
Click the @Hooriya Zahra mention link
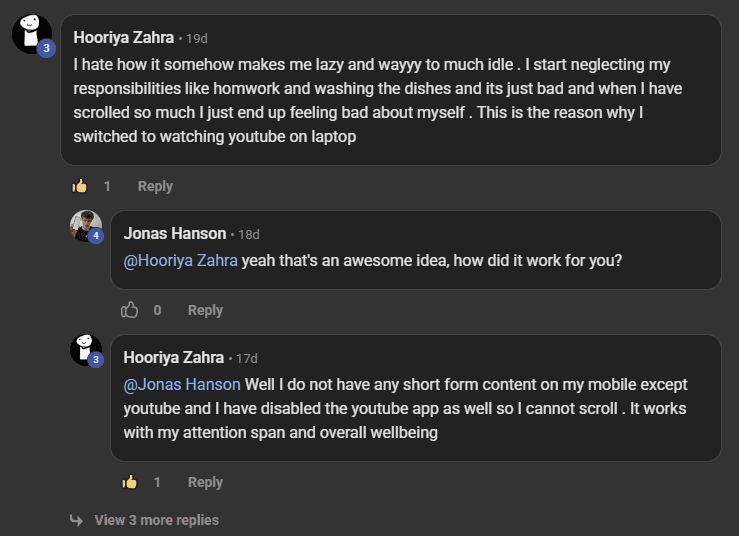click(180, 261)
